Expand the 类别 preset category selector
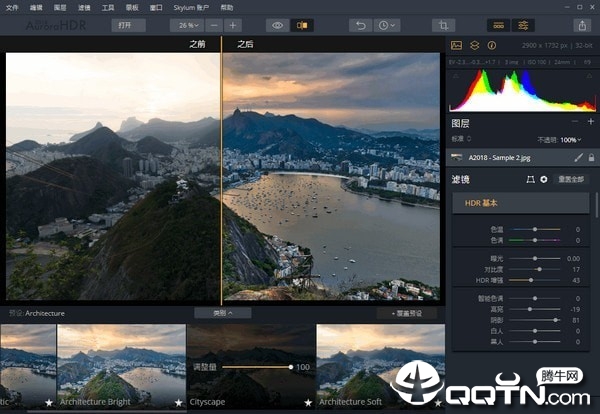The image size is (600, 414). click(x=222, y=313)
